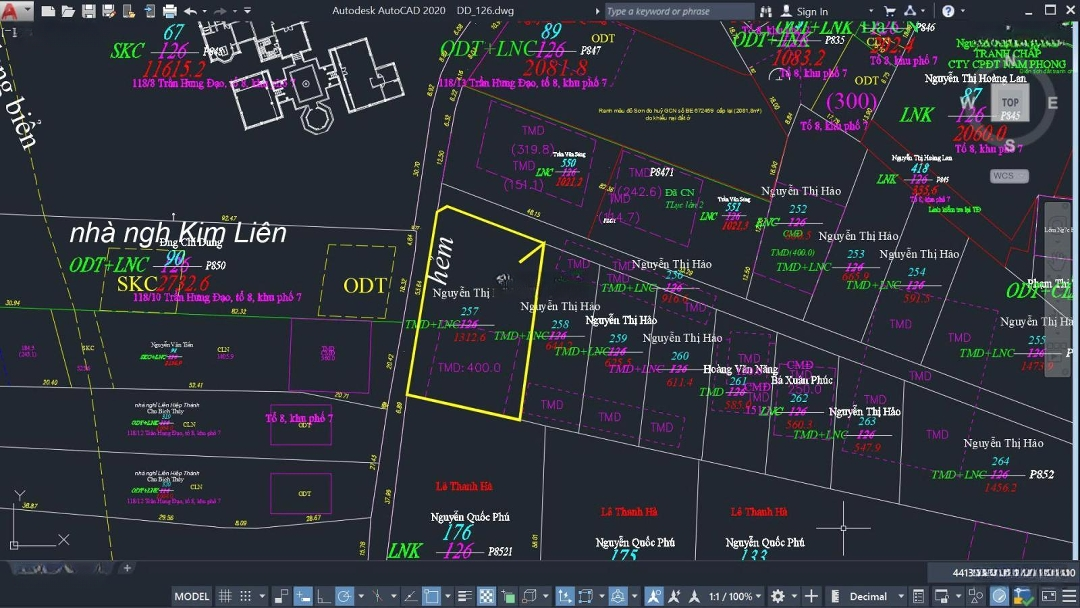
Task: Open the AutoCAD application menu
Action: (x=14, y=11)
